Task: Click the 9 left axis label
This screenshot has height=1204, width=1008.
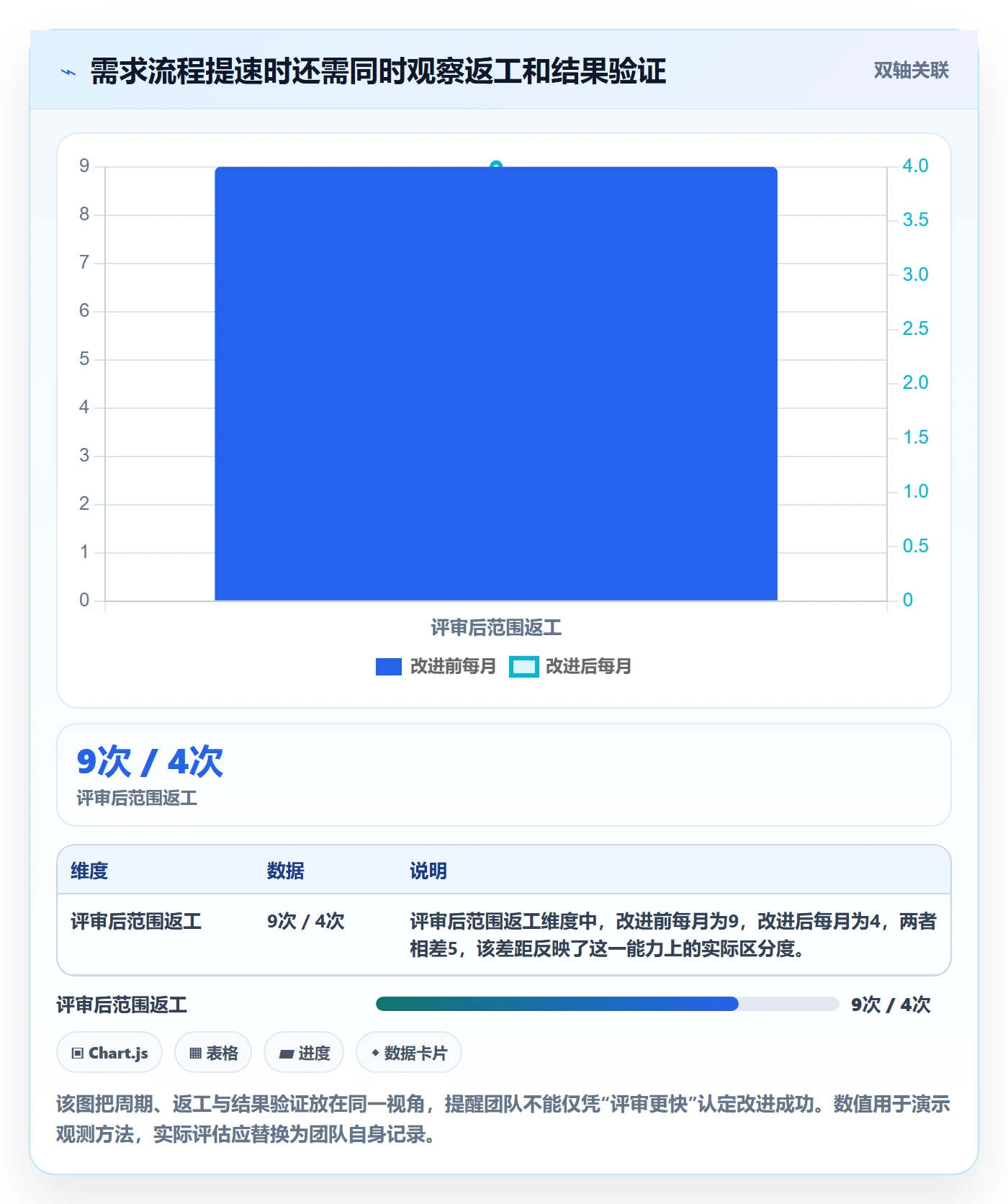Action: pos(84,166)
